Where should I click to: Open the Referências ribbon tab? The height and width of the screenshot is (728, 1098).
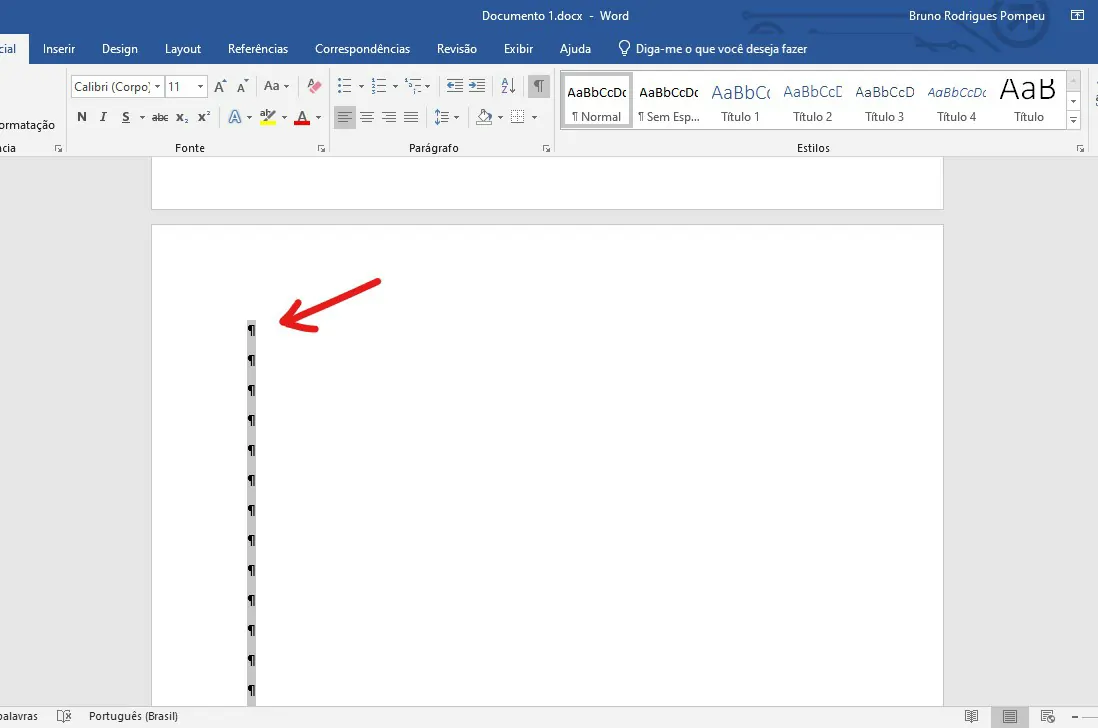[x=258, y=49]
